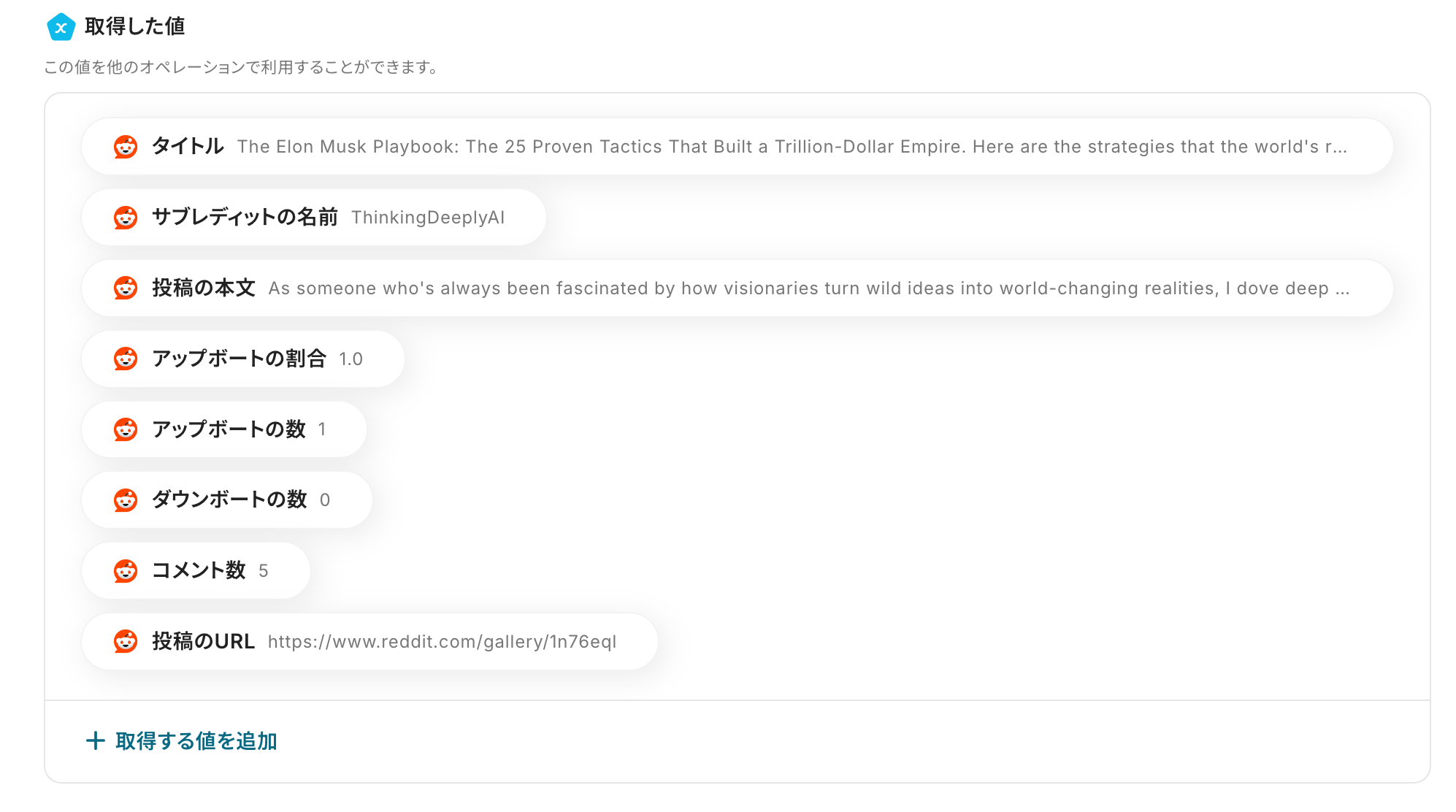Select the 投稿の本文 text value
The height and width of the screenshot is (812, 1456).
[x=808, y=288]
